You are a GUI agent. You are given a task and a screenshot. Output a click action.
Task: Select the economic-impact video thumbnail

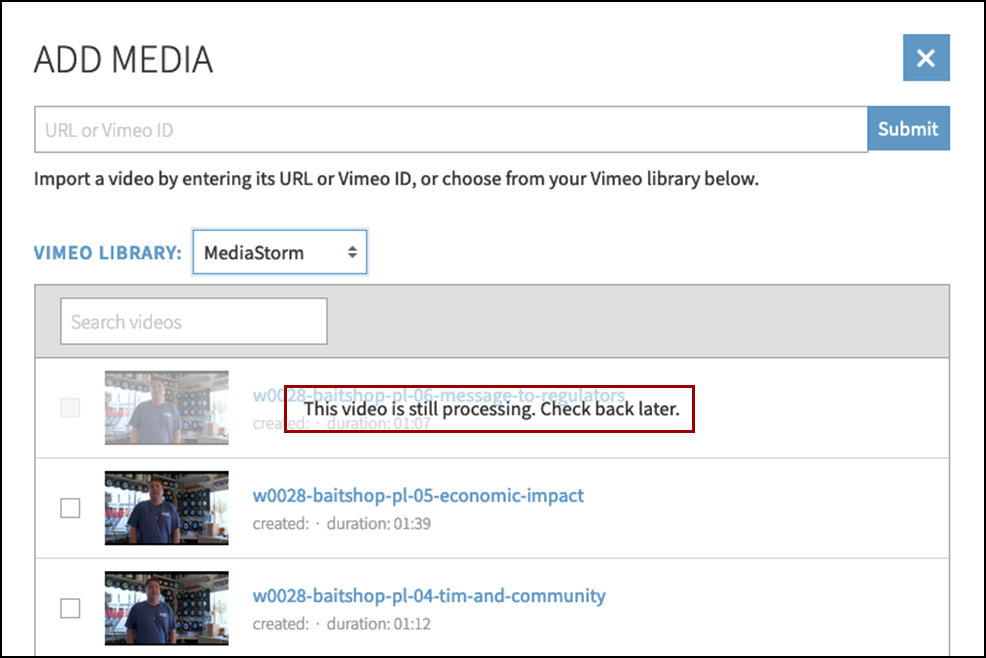click(x=166, y=508)
